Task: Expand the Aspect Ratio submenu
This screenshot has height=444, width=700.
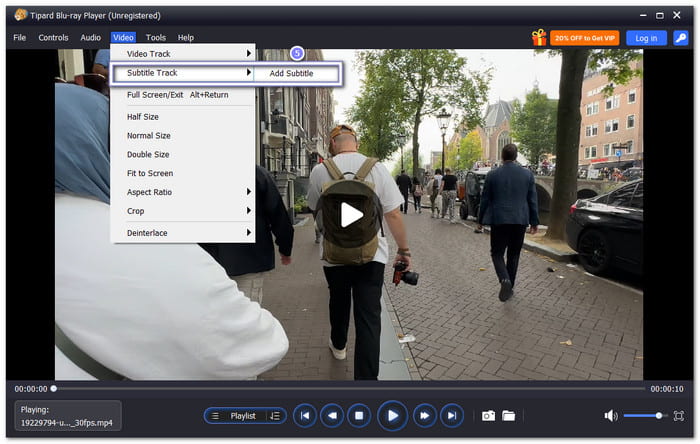Action: (183, 192)
